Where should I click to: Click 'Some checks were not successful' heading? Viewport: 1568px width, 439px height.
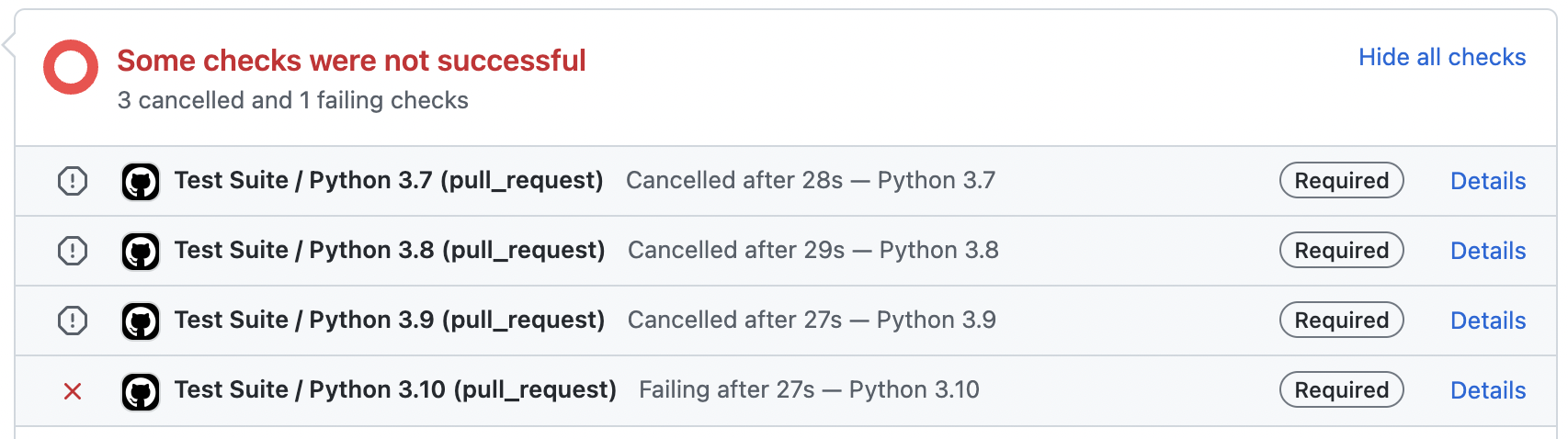[351, 61]
